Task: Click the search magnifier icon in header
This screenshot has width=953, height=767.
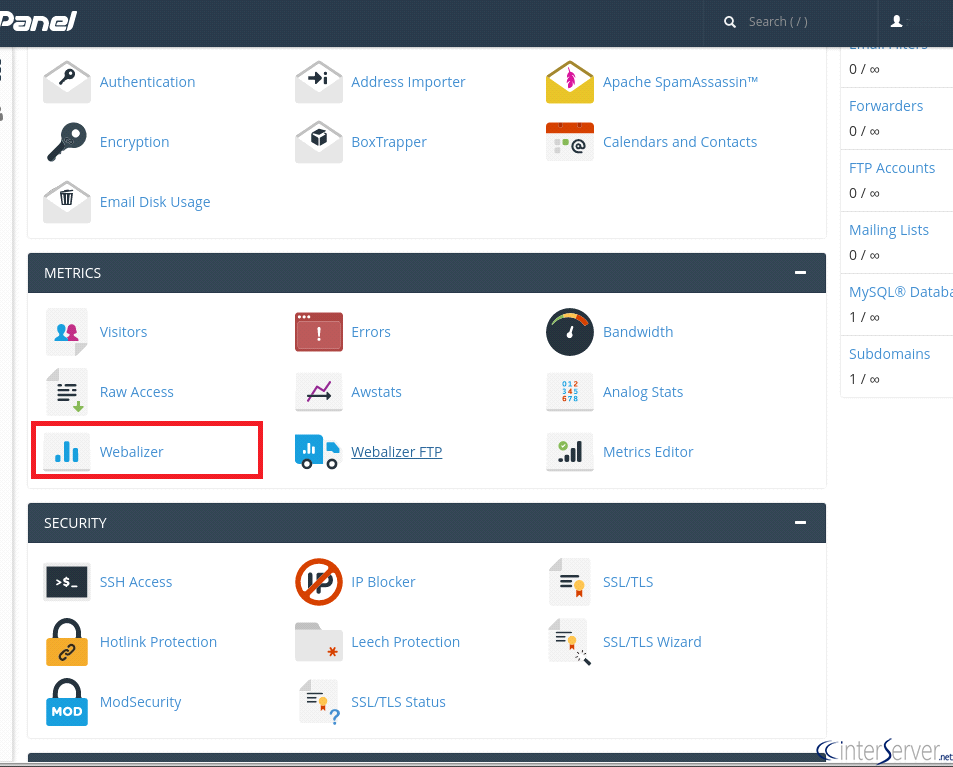Action: point(730,22)
